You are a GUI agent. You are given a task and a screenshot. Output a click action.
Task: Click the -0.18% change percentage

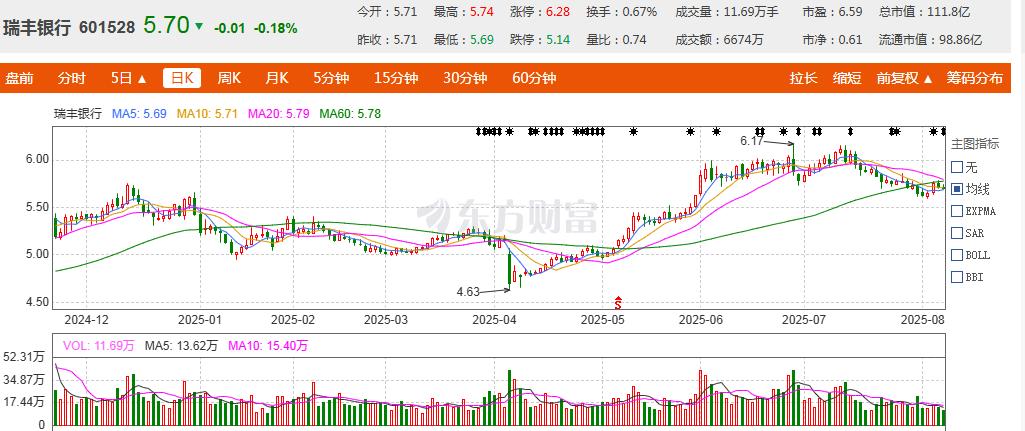275,28
